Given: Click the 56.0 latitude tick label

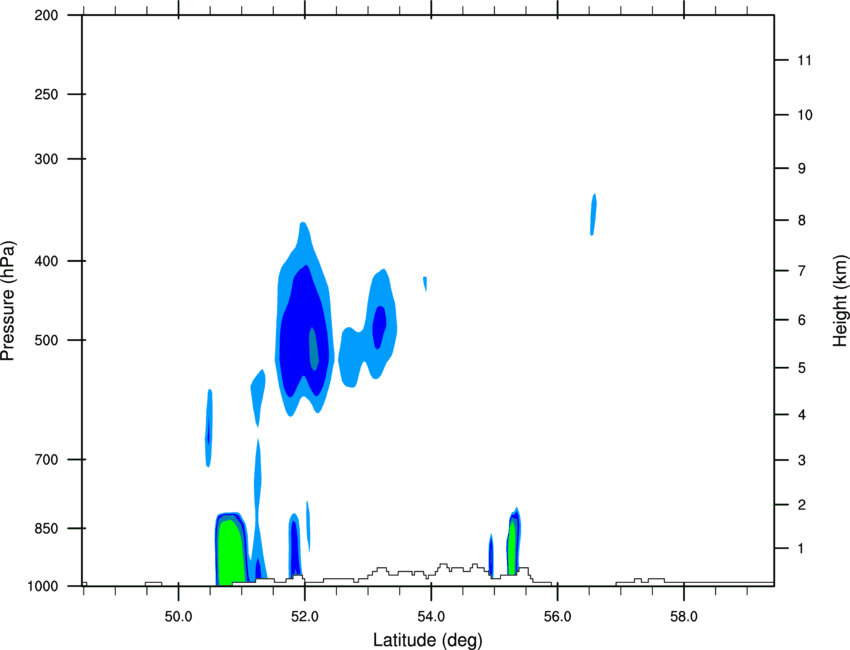Looking at the screenshot, I should click(x=558, y=617).
